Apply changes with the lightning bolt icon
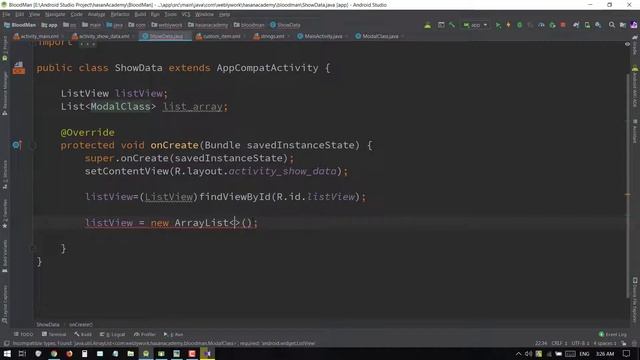Image resolution: width=640 pixels, height=360 pixels. (x=509, y=25)
